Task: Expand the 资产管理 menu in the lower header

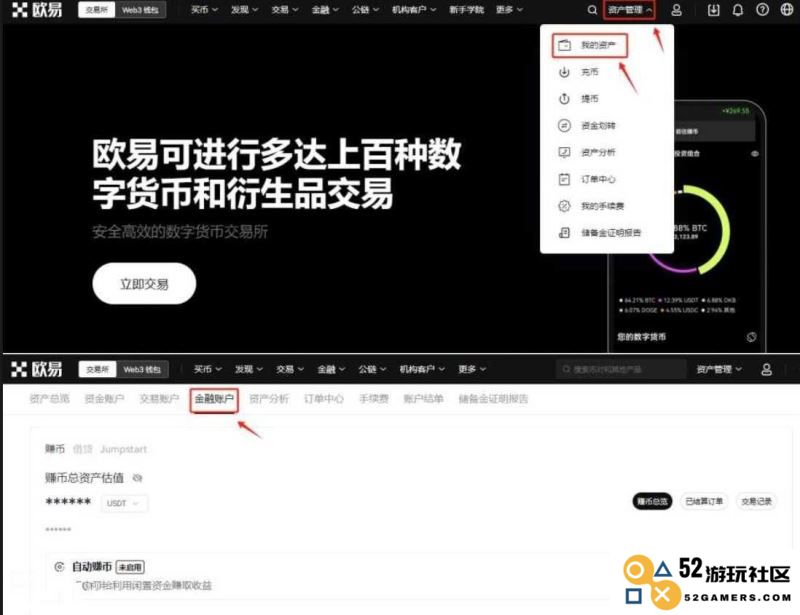Action: pyautogui.click(x=719, y=369)
